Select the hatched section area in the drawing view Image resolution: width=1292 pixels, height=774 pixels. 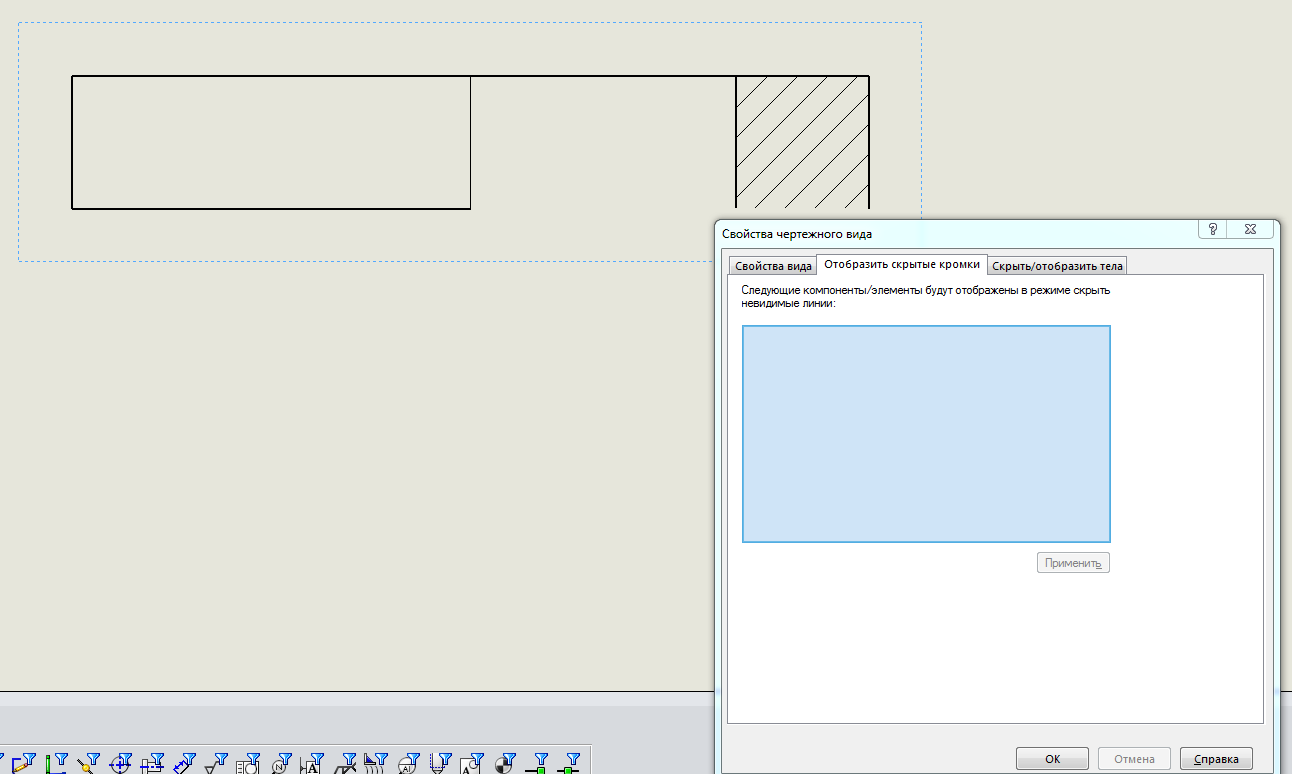(x=802, y=142)
